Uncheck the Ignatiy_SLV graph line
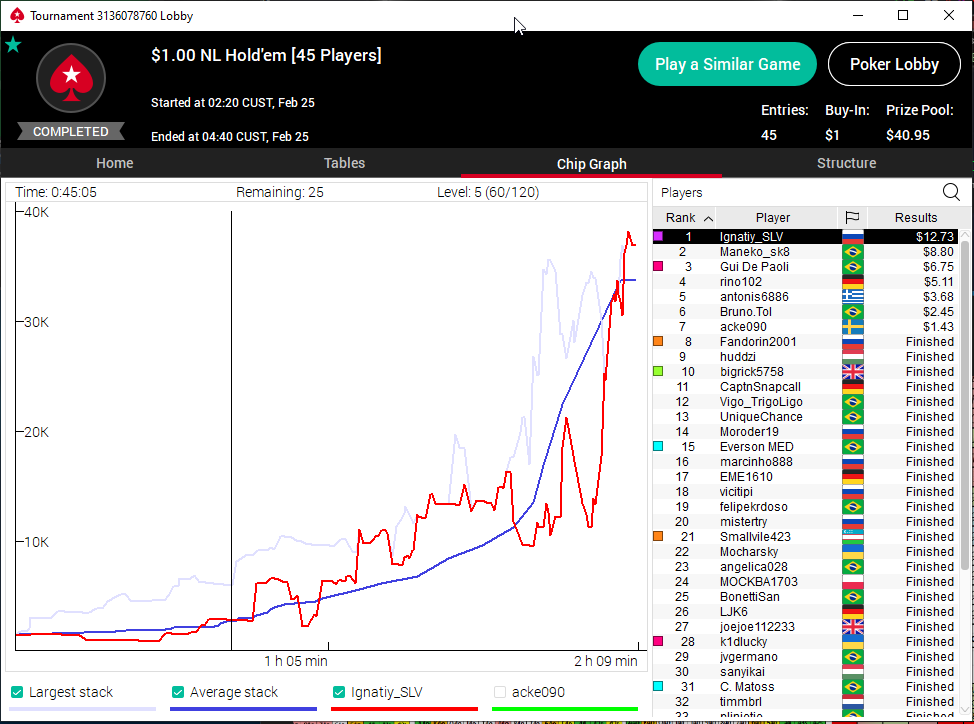This screenshot has width=974, height=724. 339,692
